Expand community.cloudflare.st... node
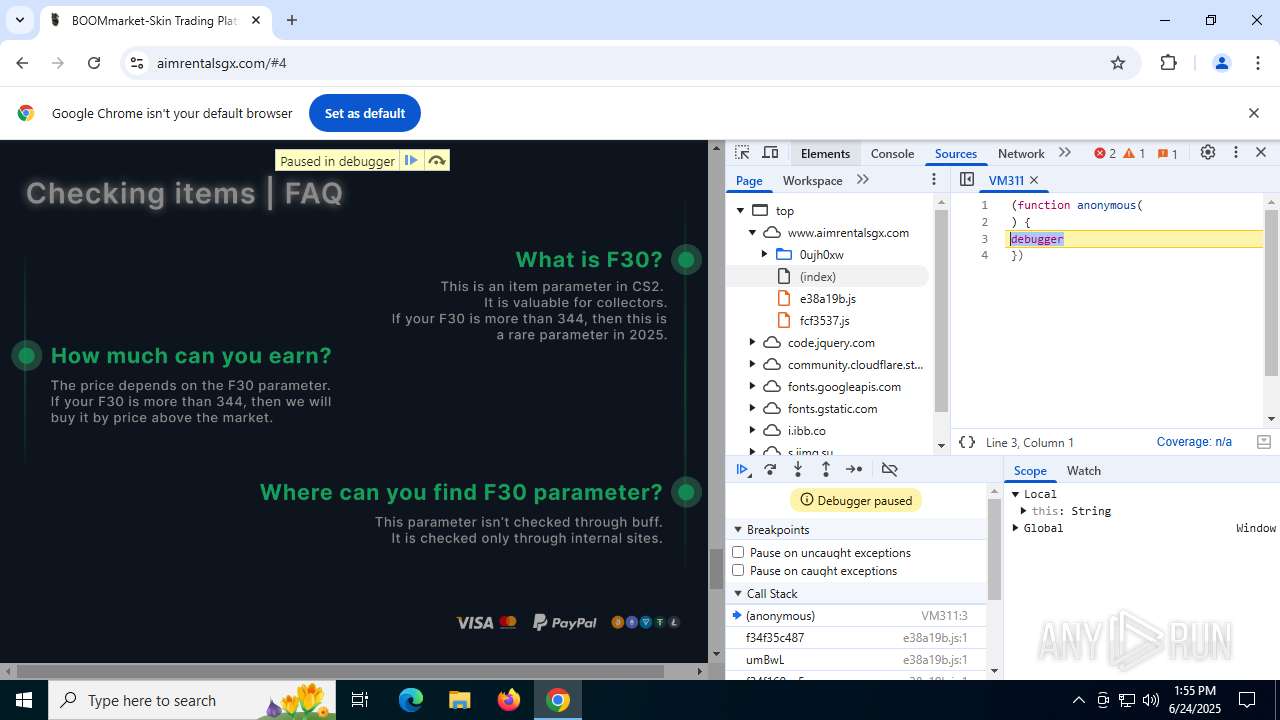 point(753,365)
